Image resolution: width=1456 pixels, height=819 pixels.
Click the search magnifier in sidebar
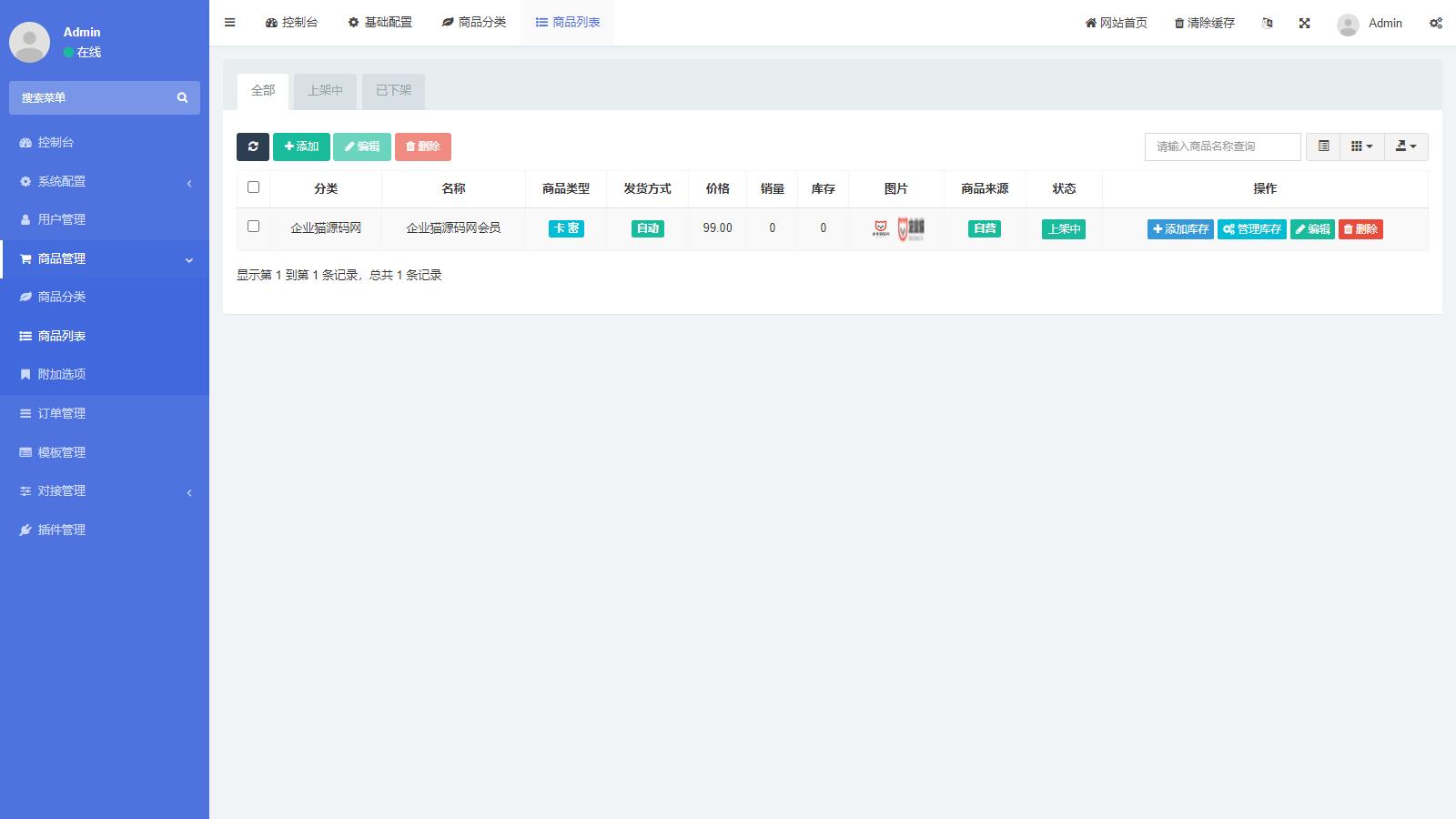182,97
